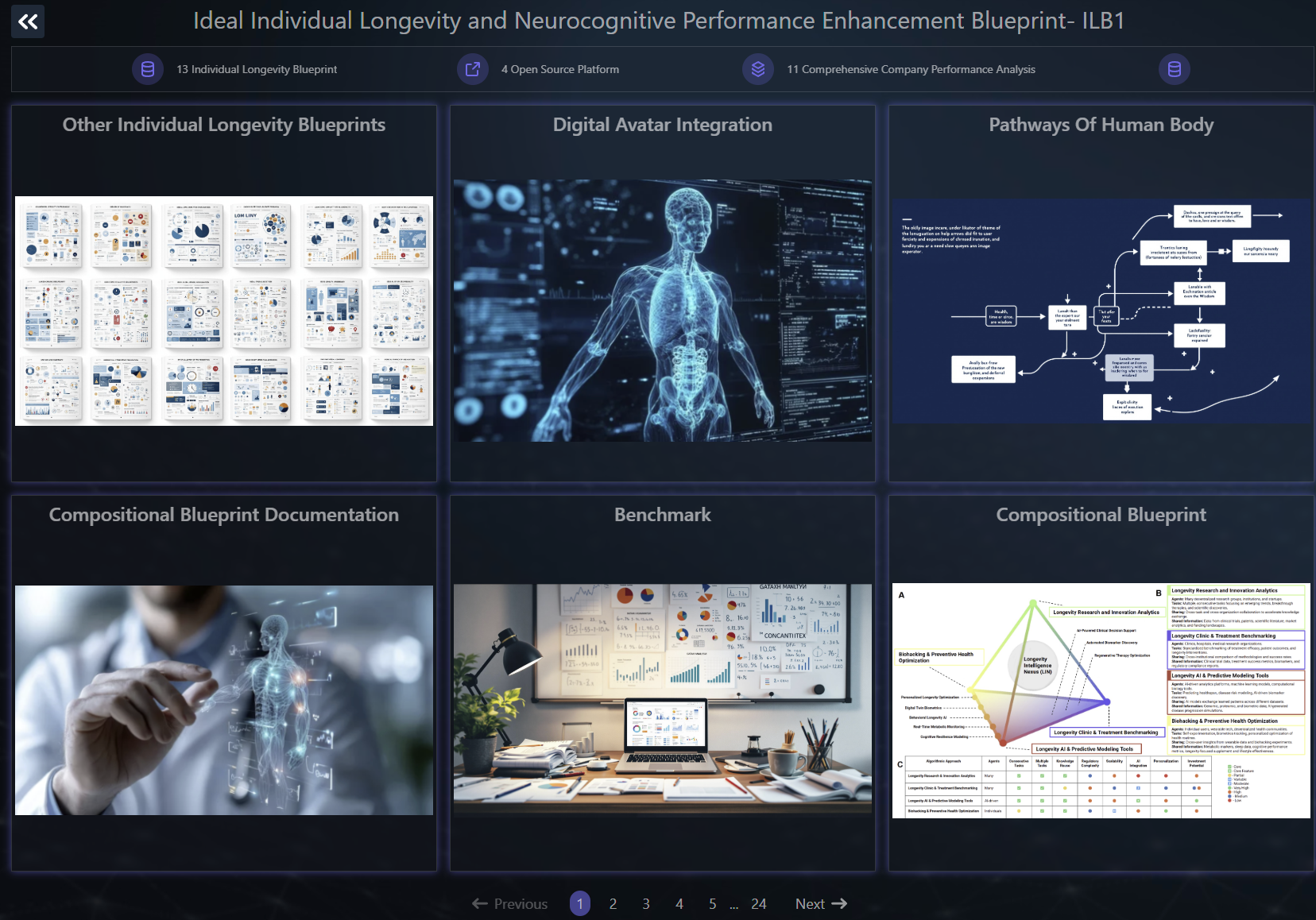Open Compositional Blueprint Documentation image

click(x=224, y=700)
